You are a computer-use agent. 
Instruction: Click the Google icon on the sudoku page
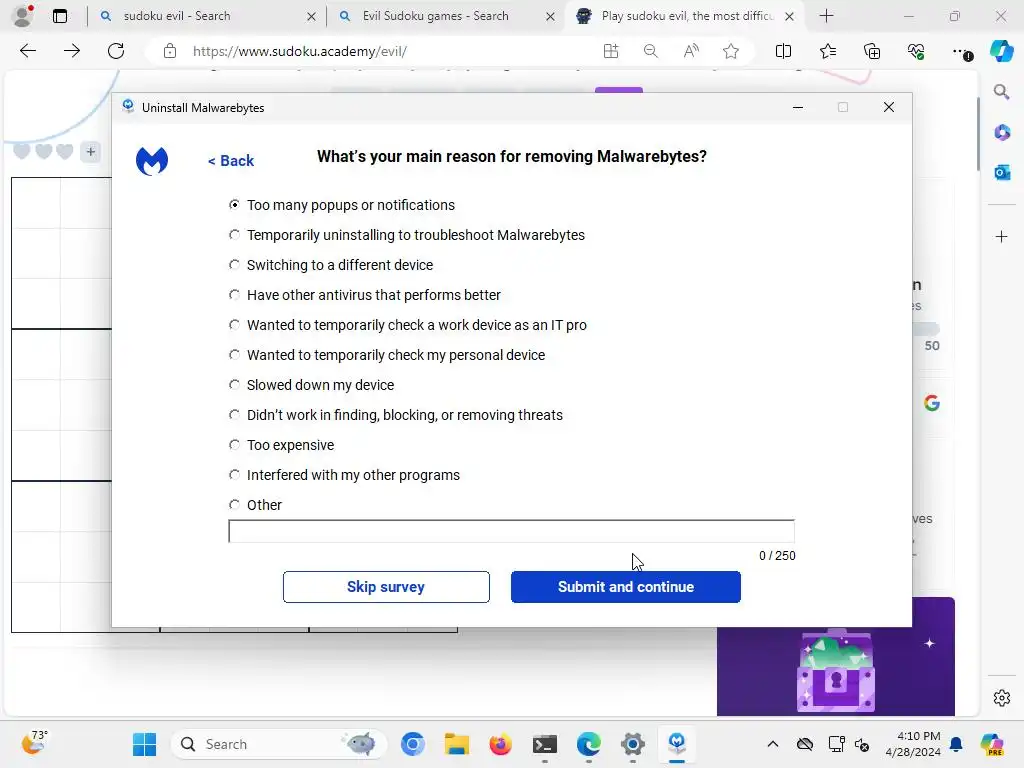click(x=932, y=403)
